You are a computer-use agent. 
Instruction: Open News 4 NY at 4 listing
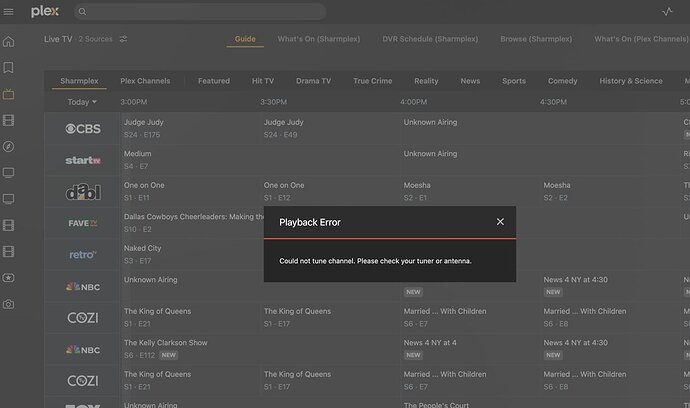tap(470, 349)
